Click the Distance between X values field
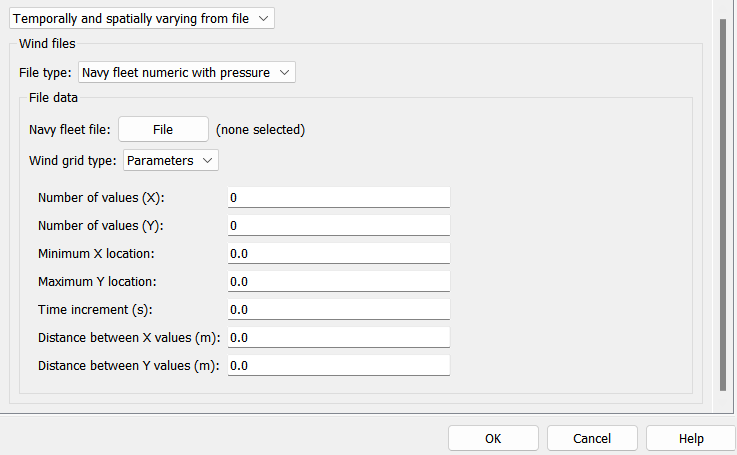737x455 pixels. [338, 337]
